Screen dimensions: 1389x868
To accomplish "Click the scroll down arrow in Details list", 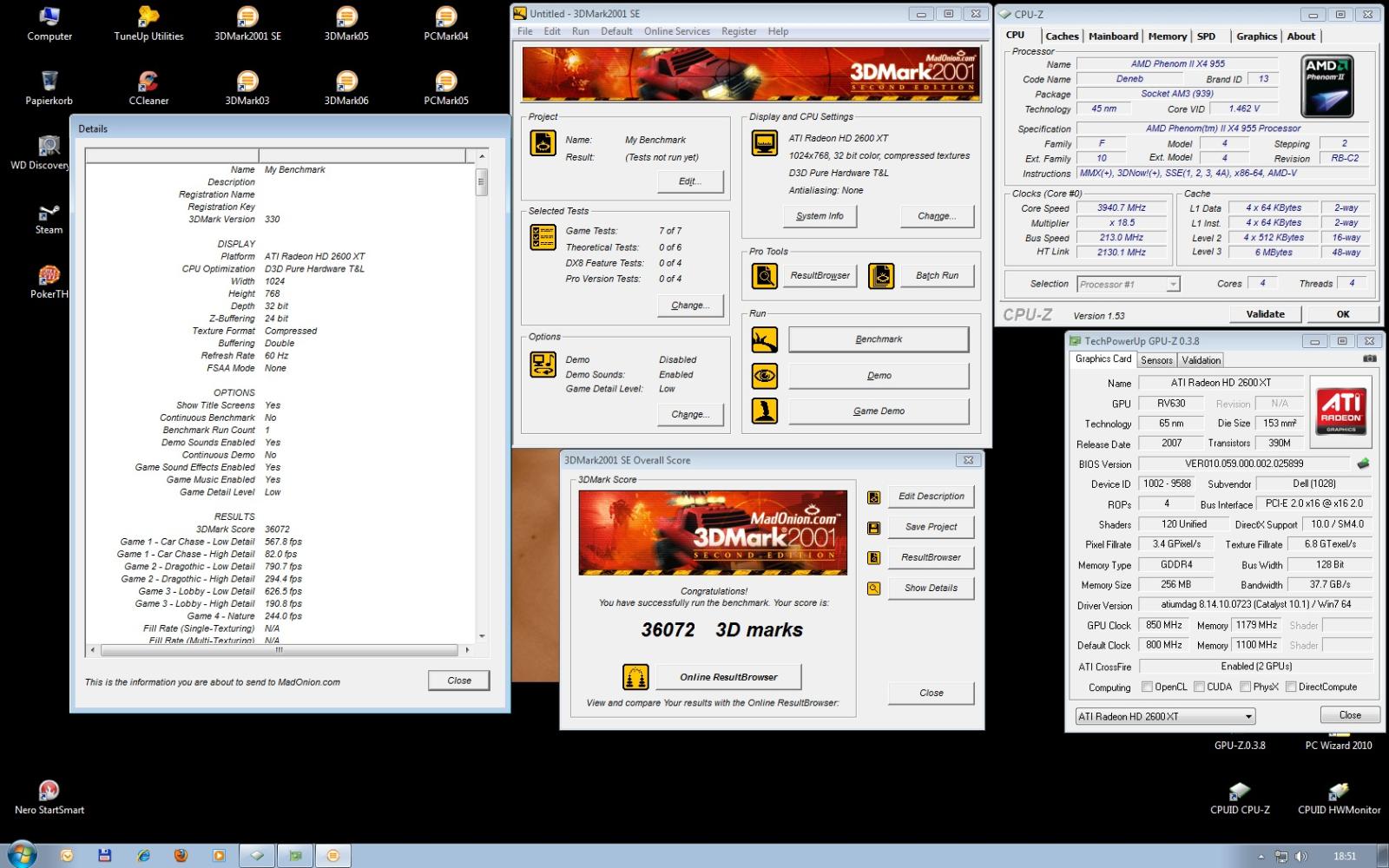I will tap(482, 636).
